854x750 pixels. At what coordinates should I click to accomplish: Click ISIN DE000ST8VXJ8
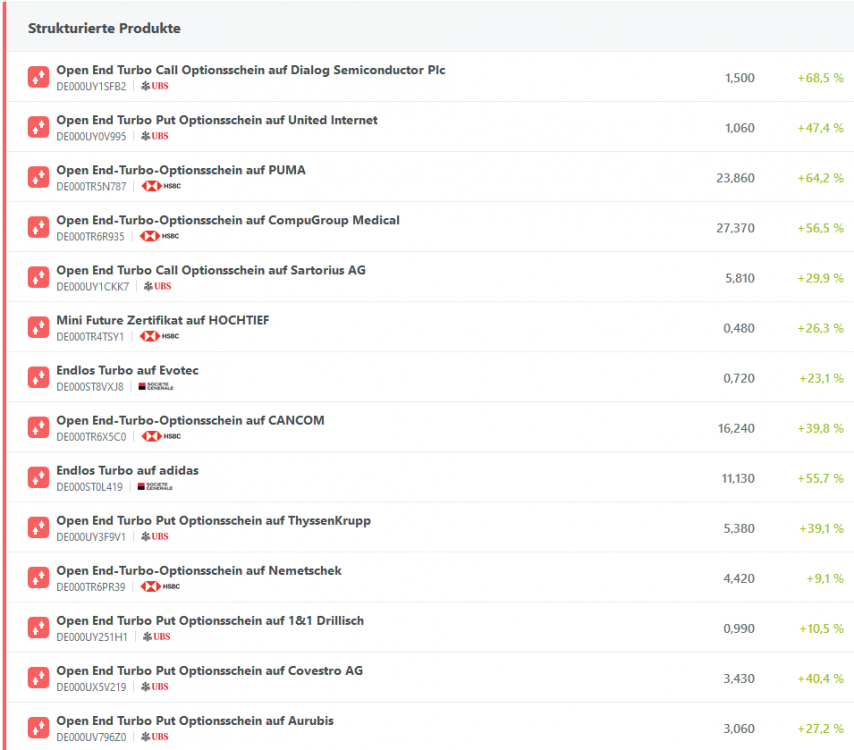coord(90,386)
